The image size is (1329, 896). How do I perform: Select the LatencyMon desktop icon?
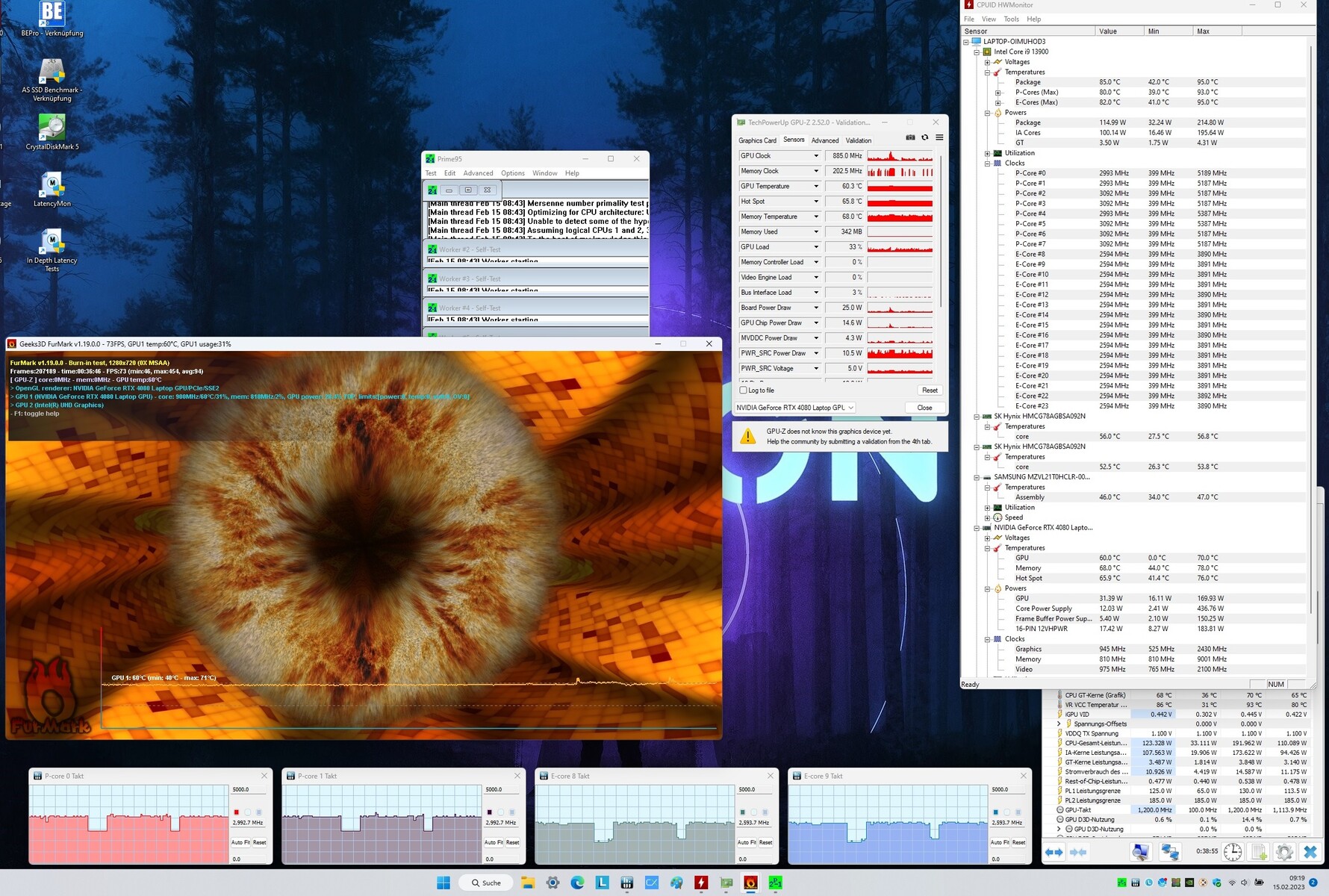[x=52, y=189]
